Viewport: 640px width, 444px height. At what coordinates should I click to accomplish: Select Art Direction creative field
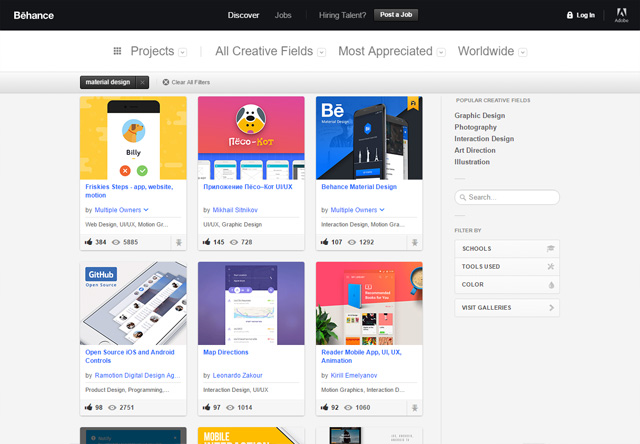tap(475, 150)
